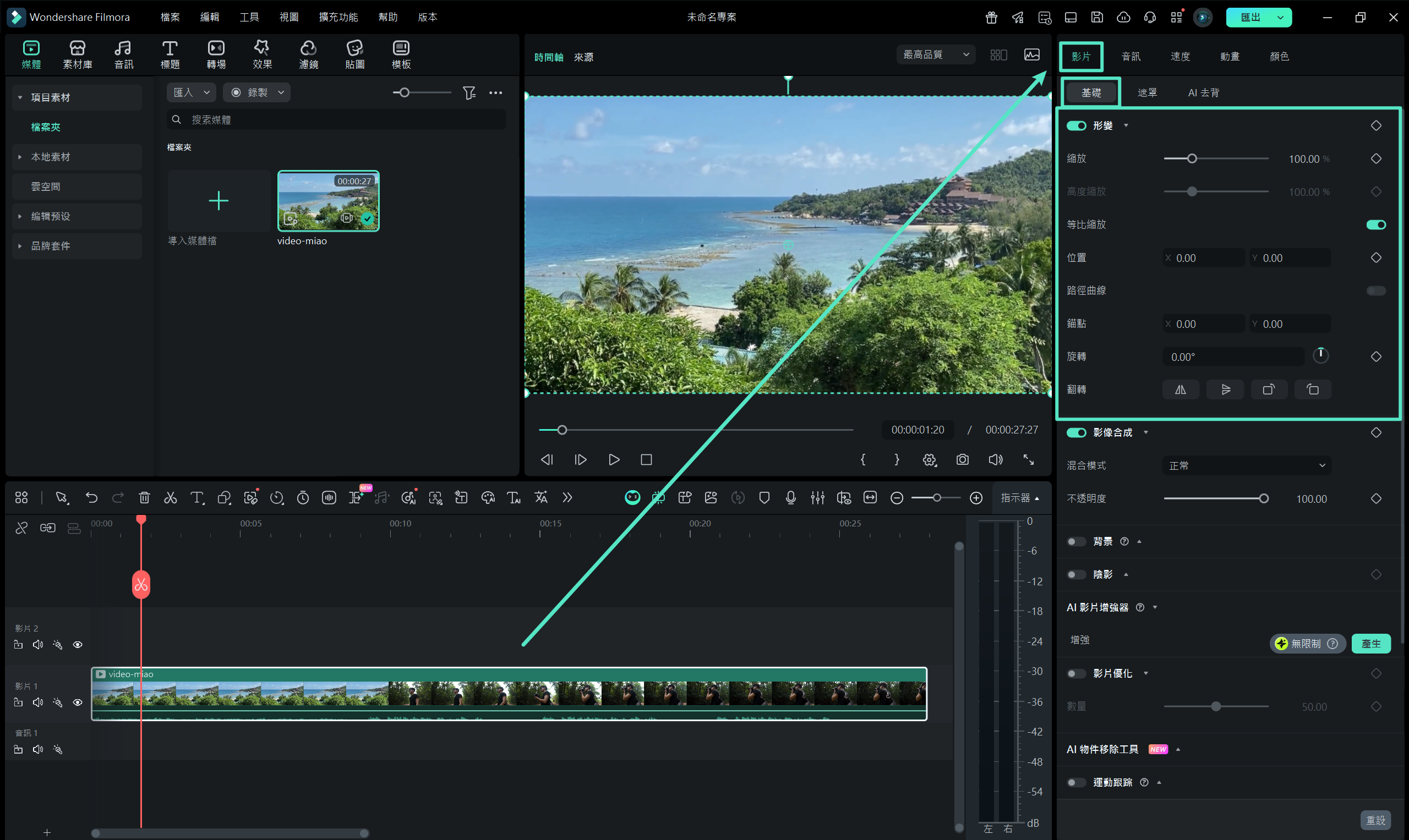Hide 影片 1 track with eye icon
1409x840 pixels.
pos(78,702)
